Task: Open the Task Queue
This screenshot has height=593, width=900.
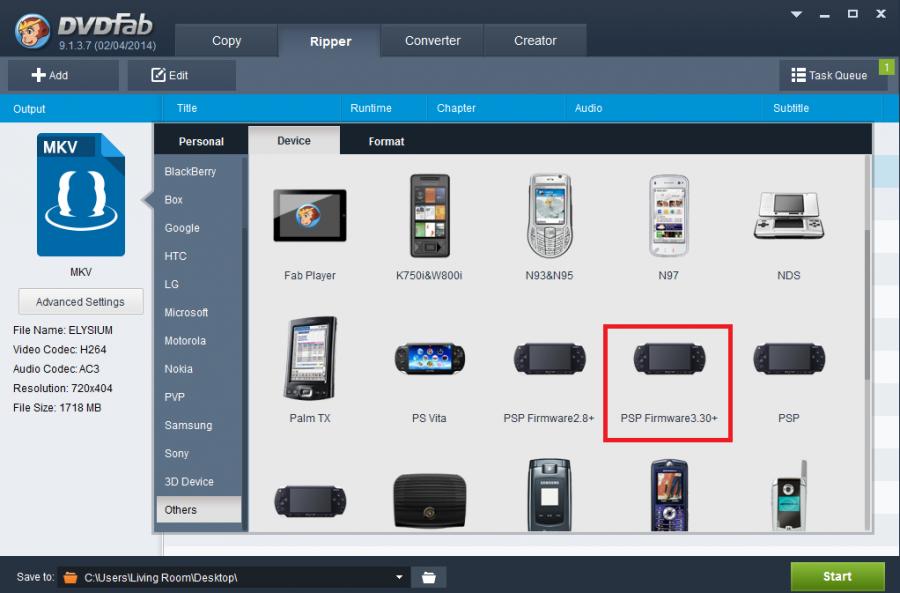Action: pos(833,75)
